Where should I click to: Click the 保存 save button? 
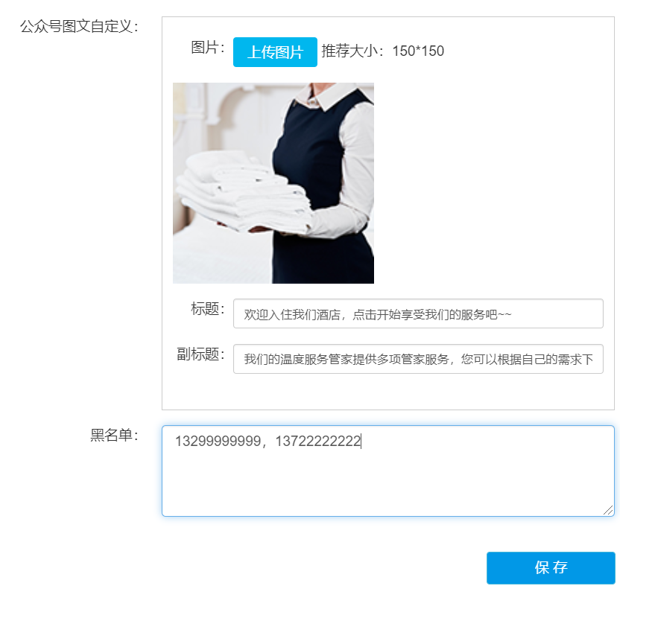click(550, 568)
